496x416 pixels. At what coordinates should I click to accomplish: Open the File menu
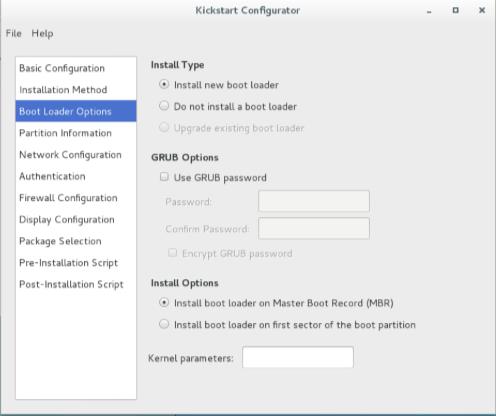click(x=14, y=33)
